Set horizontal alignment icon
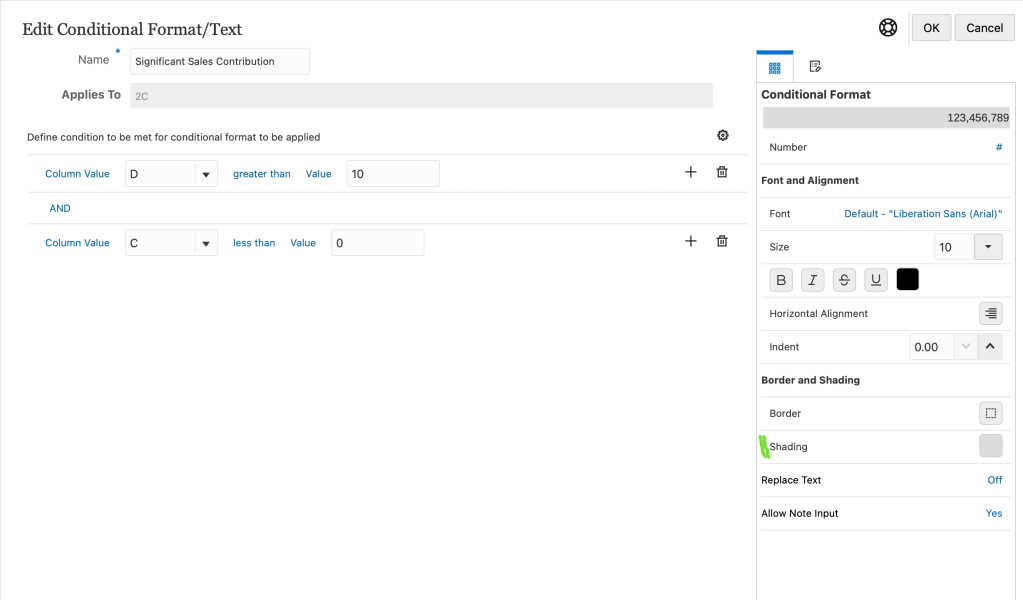1023x600 pixels. pyautogui.click(x=990, y=313)
